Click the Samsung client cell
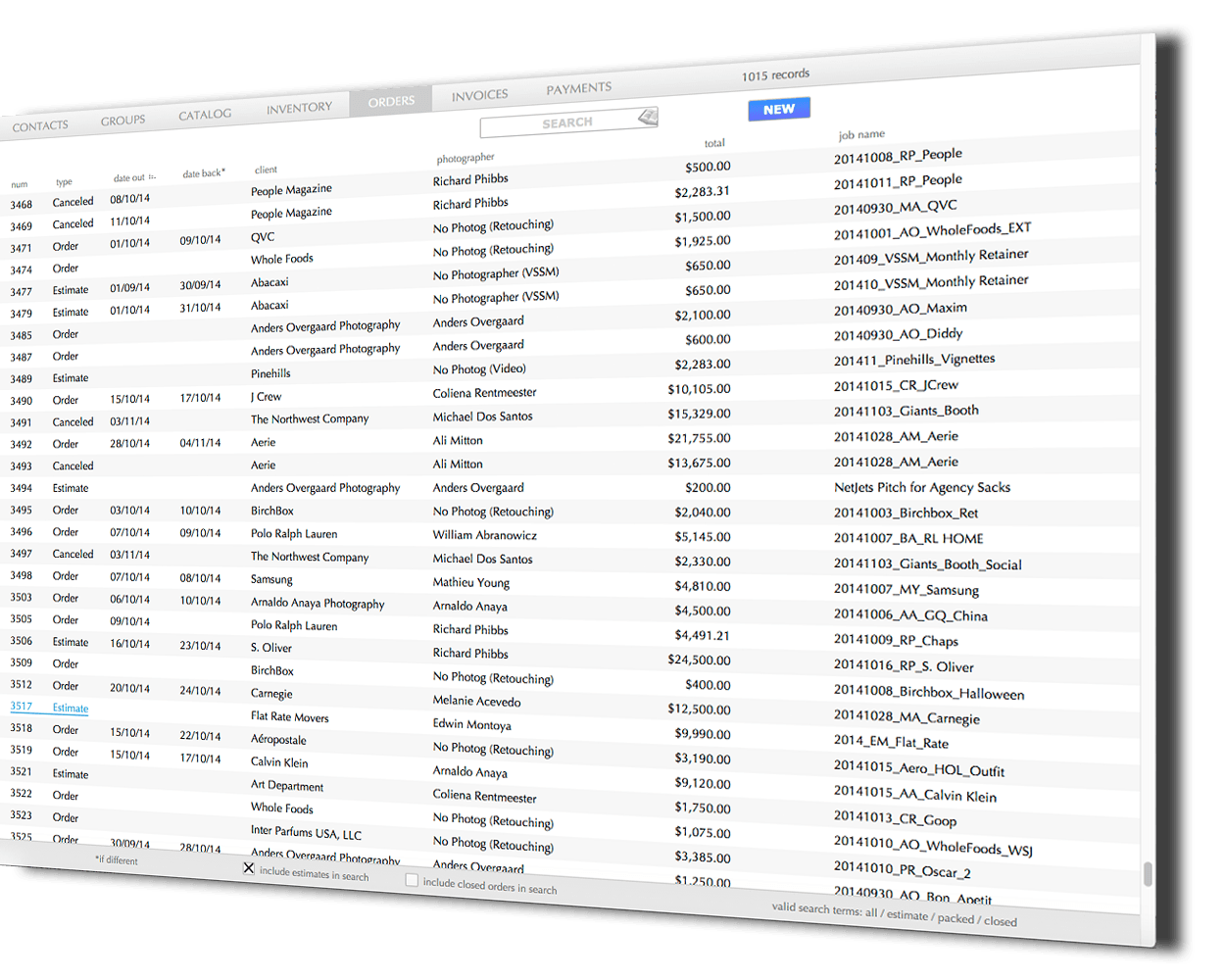Screen dimensions: 1225x980 271,579
